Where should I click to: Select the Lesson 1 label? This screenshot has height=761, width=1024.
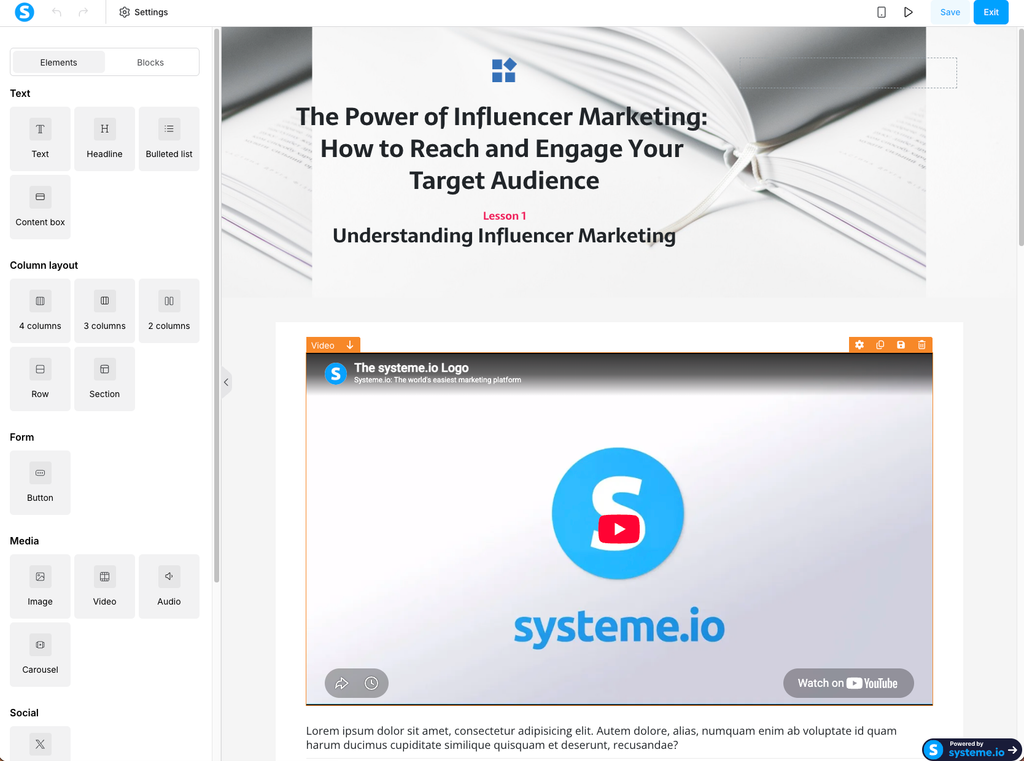click(504, 216)
